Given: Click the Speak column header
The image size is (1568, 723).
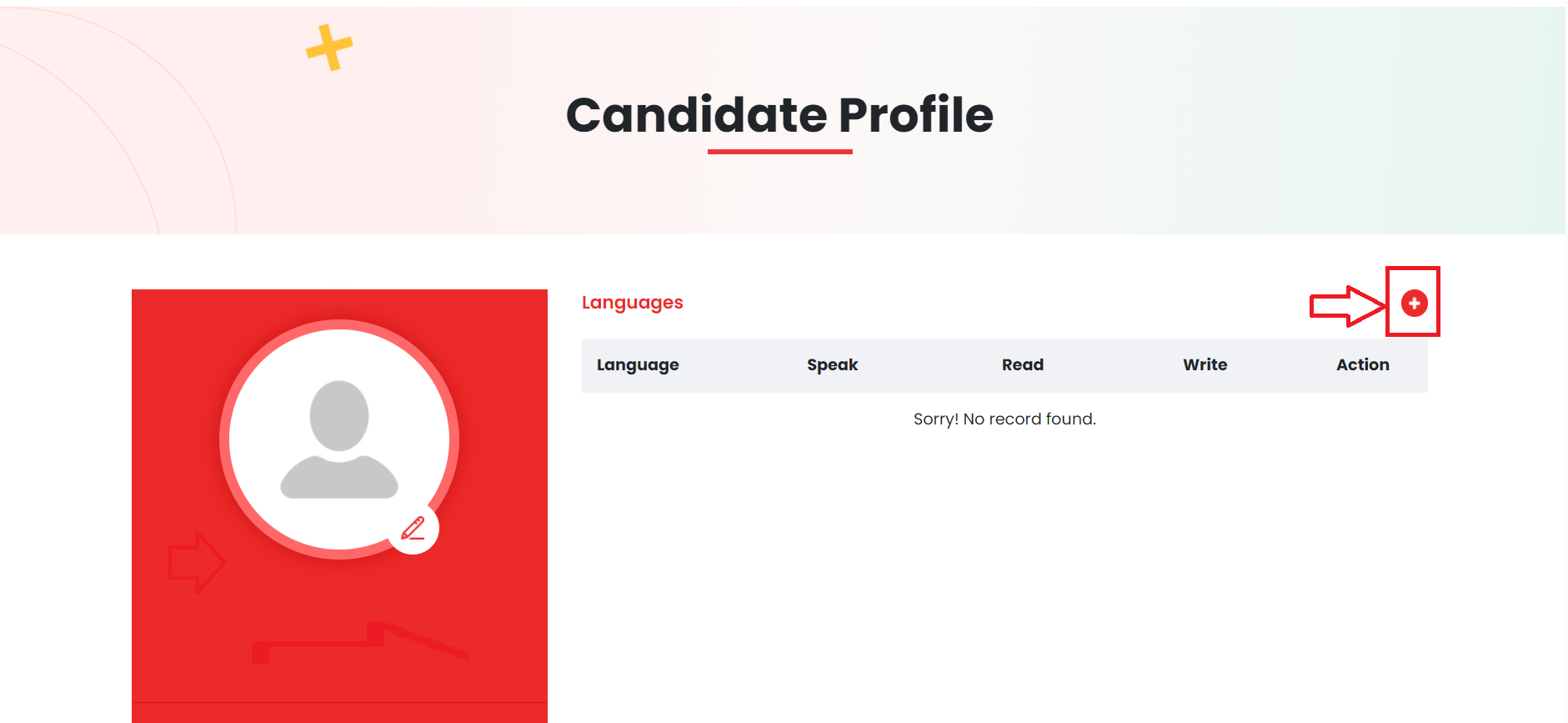Looking at the screenshot, I should point(832,364).
